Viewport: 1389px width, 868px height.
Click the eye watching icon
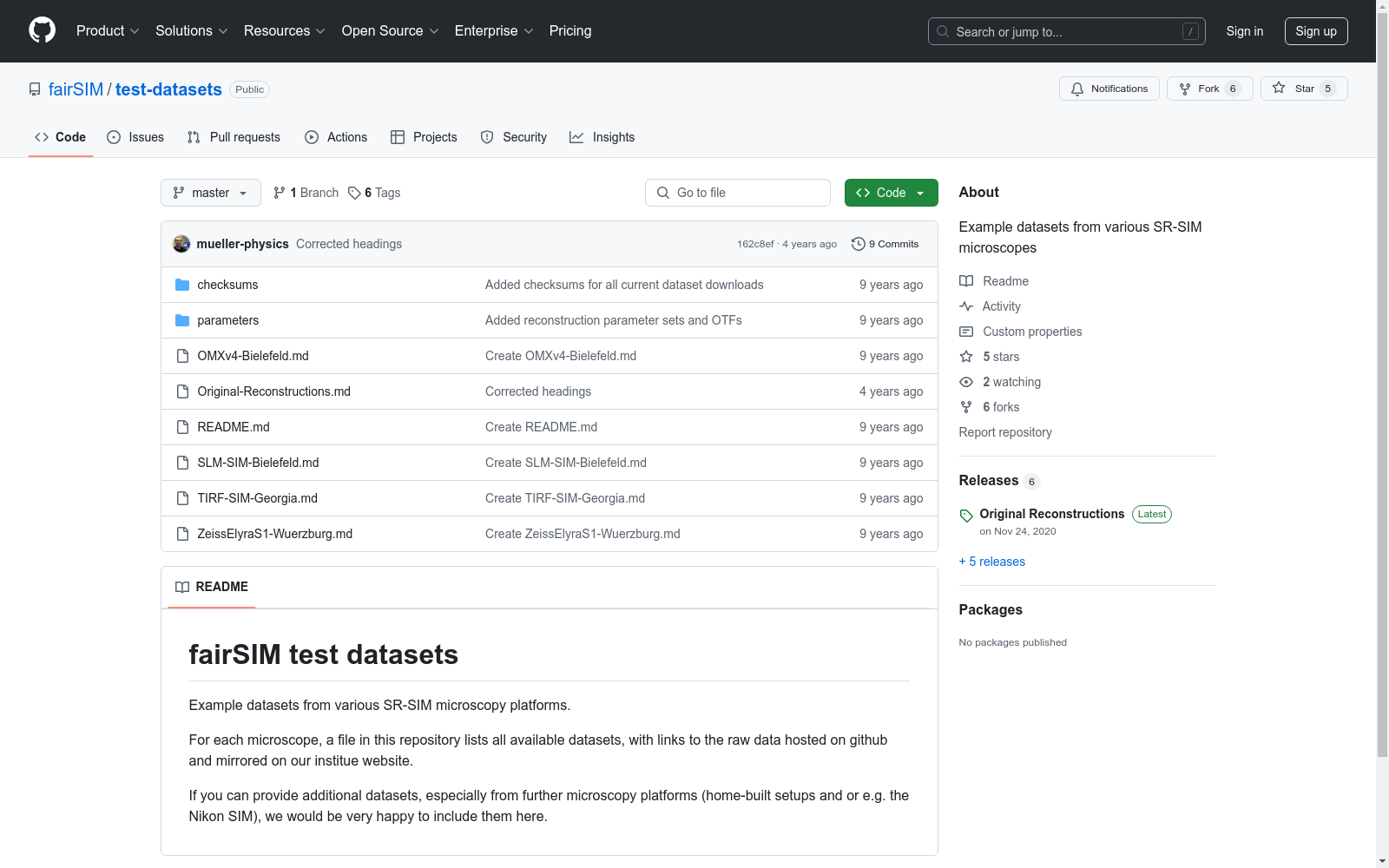(x=966, y=382)
